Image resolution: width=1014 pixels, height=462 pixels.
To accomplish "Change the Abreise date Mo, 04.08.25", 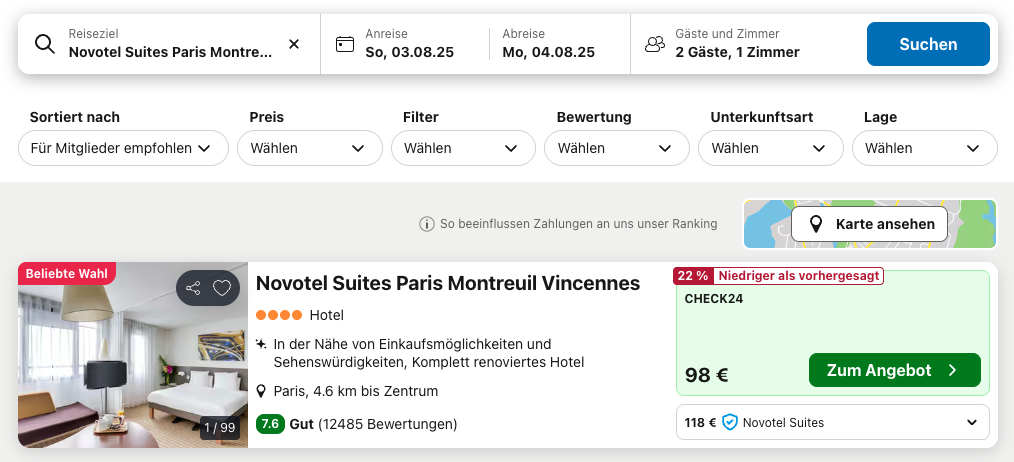I will pos(548,44).
